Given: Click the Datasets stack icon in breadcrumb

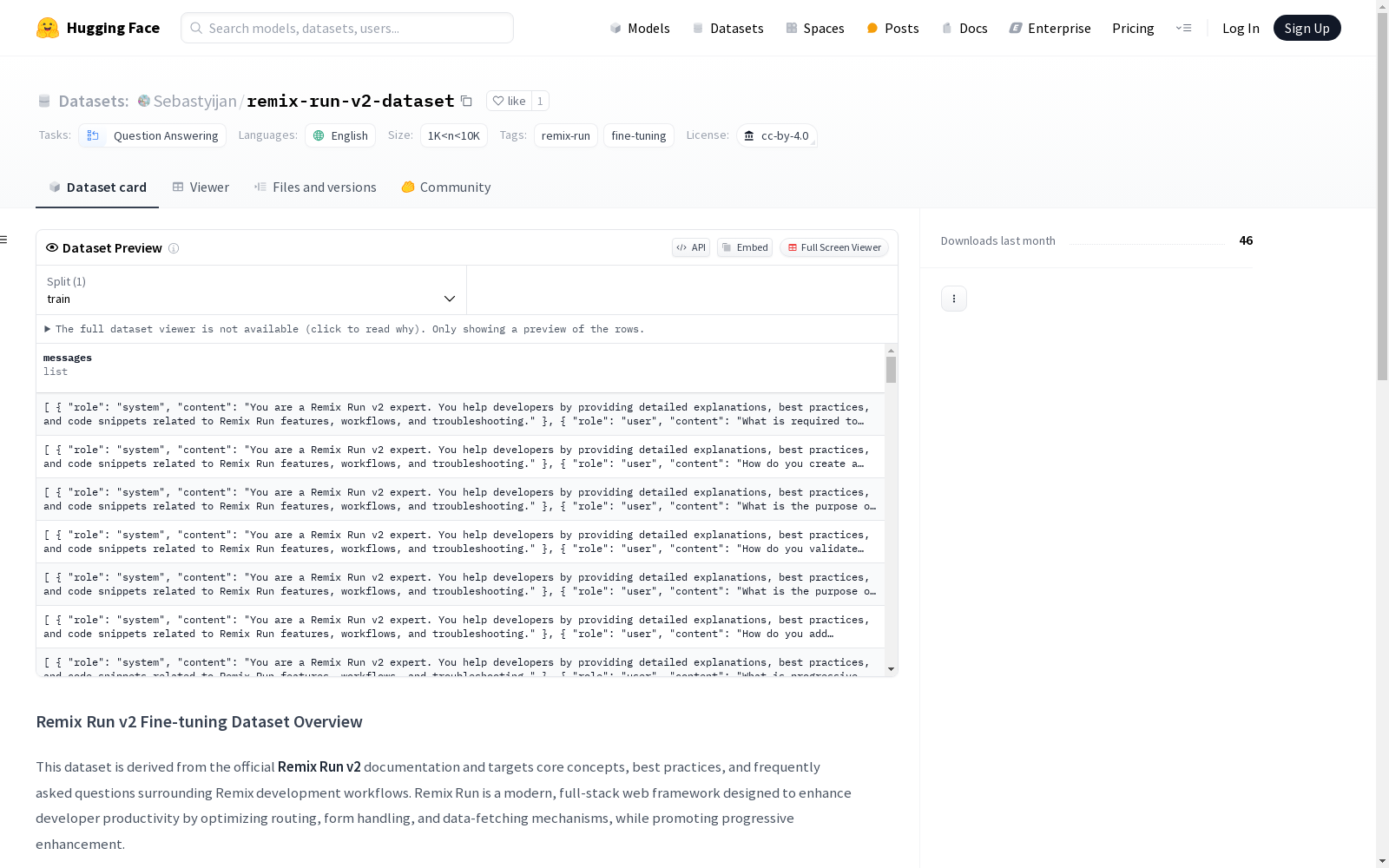Looking at the screenshot, I should click(44, 101).
